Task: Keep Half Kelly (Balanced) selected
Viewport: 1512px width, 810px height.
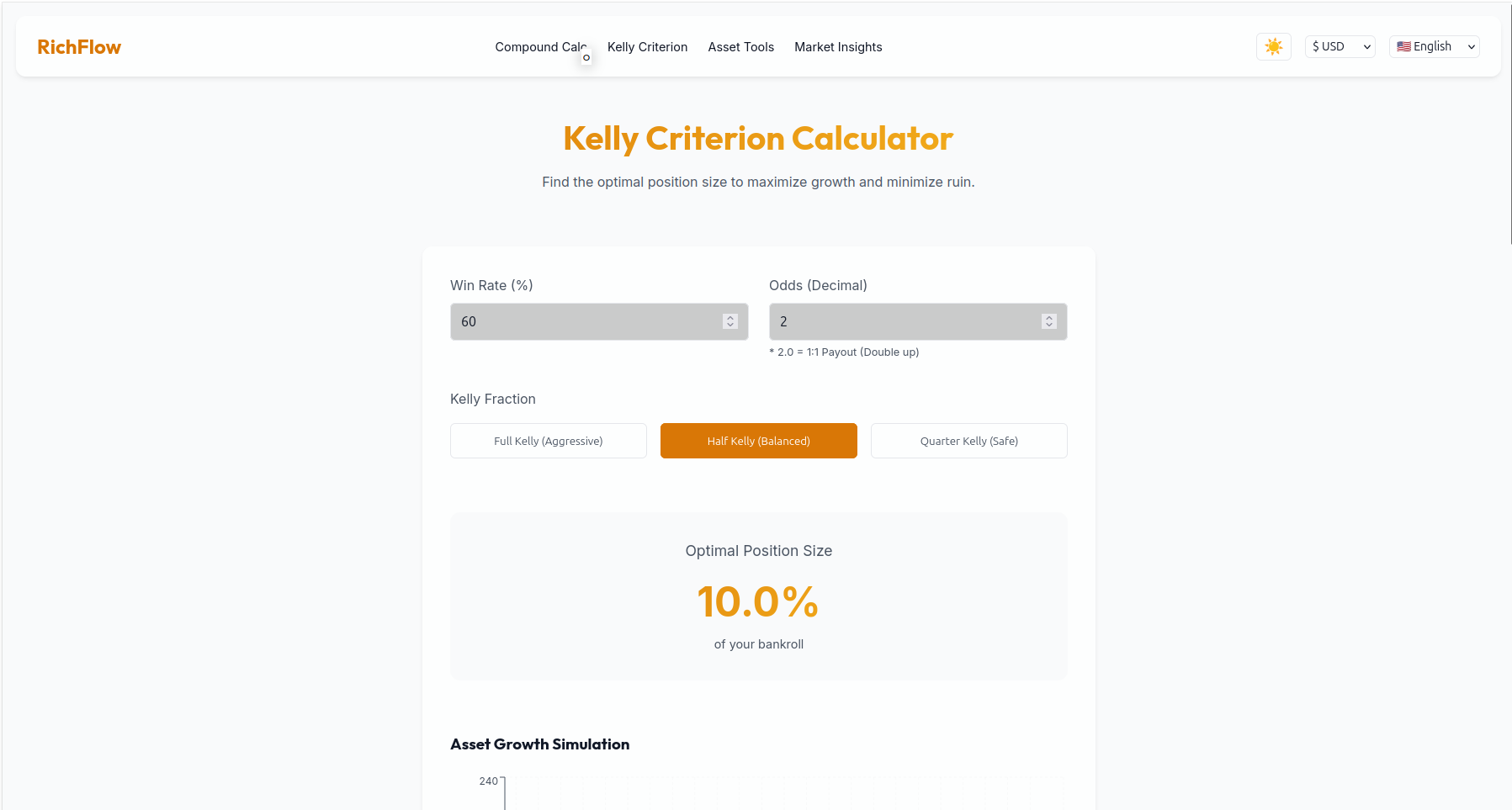Action: tap(758, 441)
